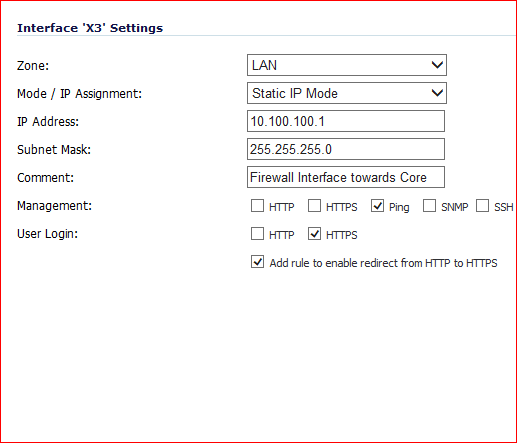This screenshot has width=517, height=443.
Task: Enable the SSH management checkbox
Action: pyautogui.click(x=482, y=206)
